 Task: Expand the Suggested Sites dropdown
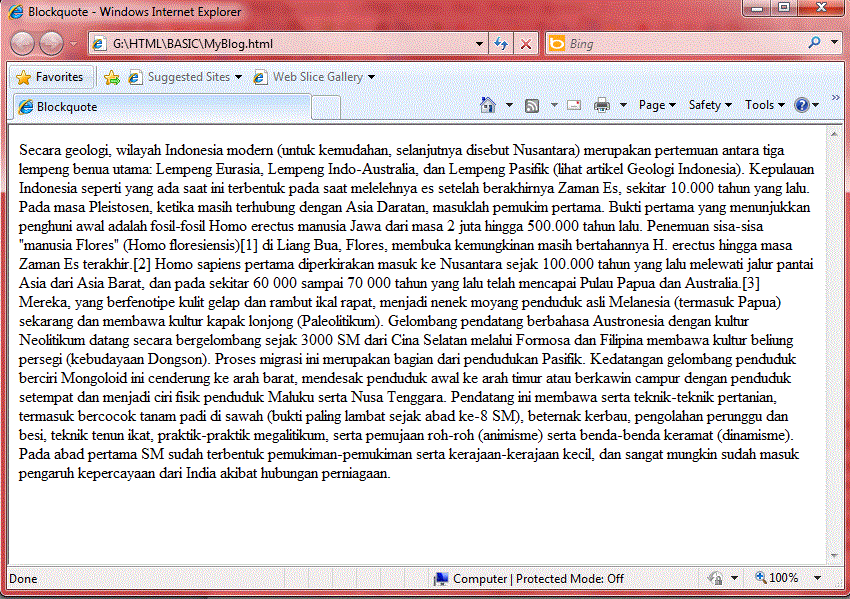click(240, 76)
